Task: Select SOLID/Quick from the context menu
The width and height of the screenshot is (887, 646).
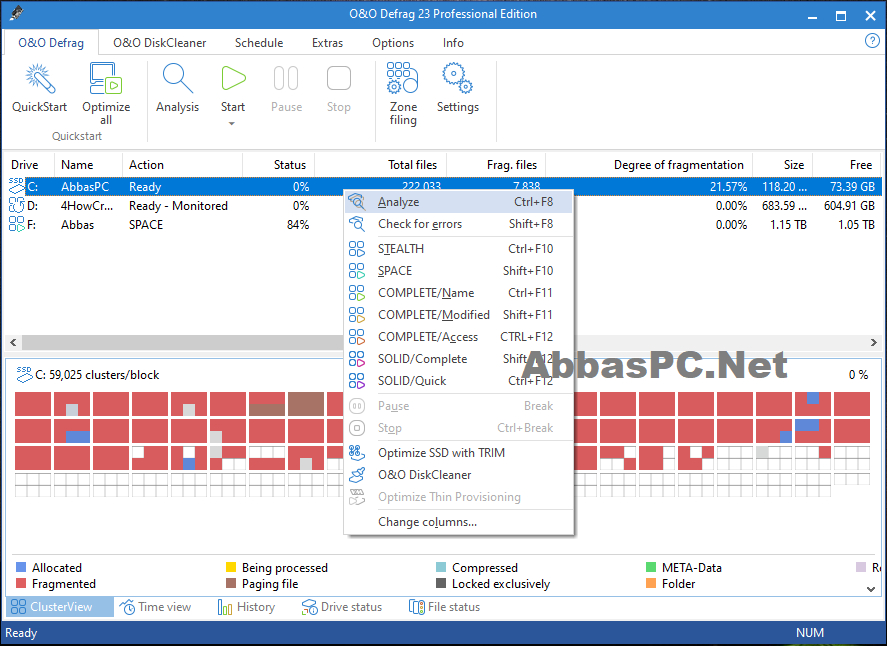Action: click(x=459, y=381)
